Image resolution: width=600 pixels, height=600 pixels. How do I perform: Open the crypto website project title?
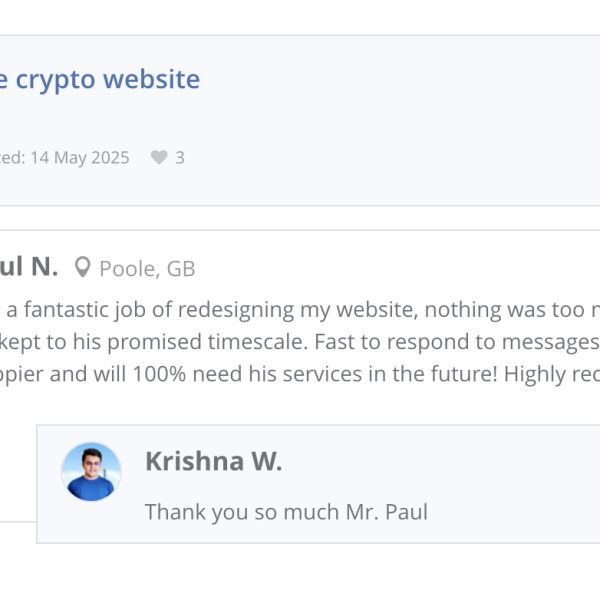click(100, 78)
